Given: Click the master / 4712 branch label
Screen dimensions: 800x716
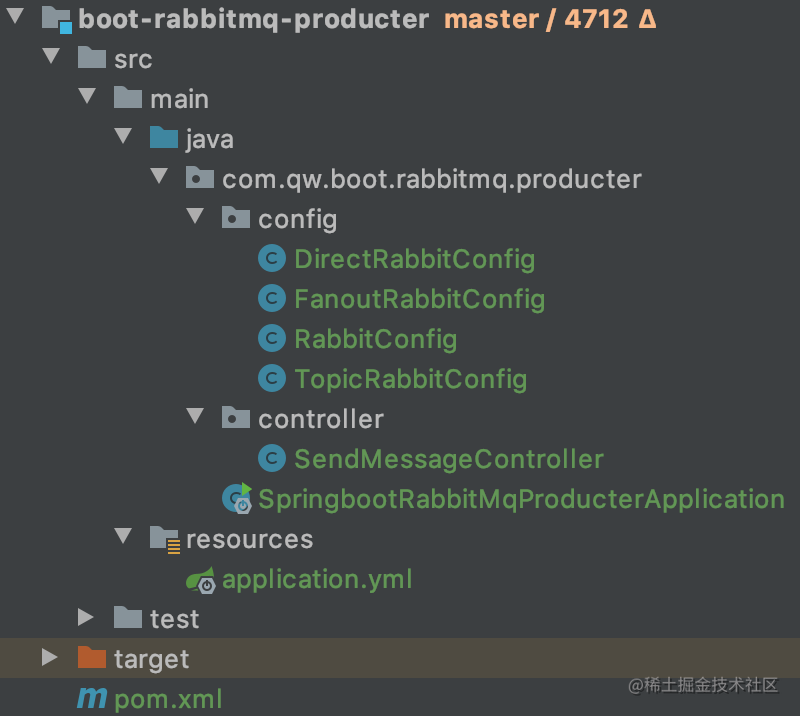Looking at the screenshot, I should tap(549, 19).
